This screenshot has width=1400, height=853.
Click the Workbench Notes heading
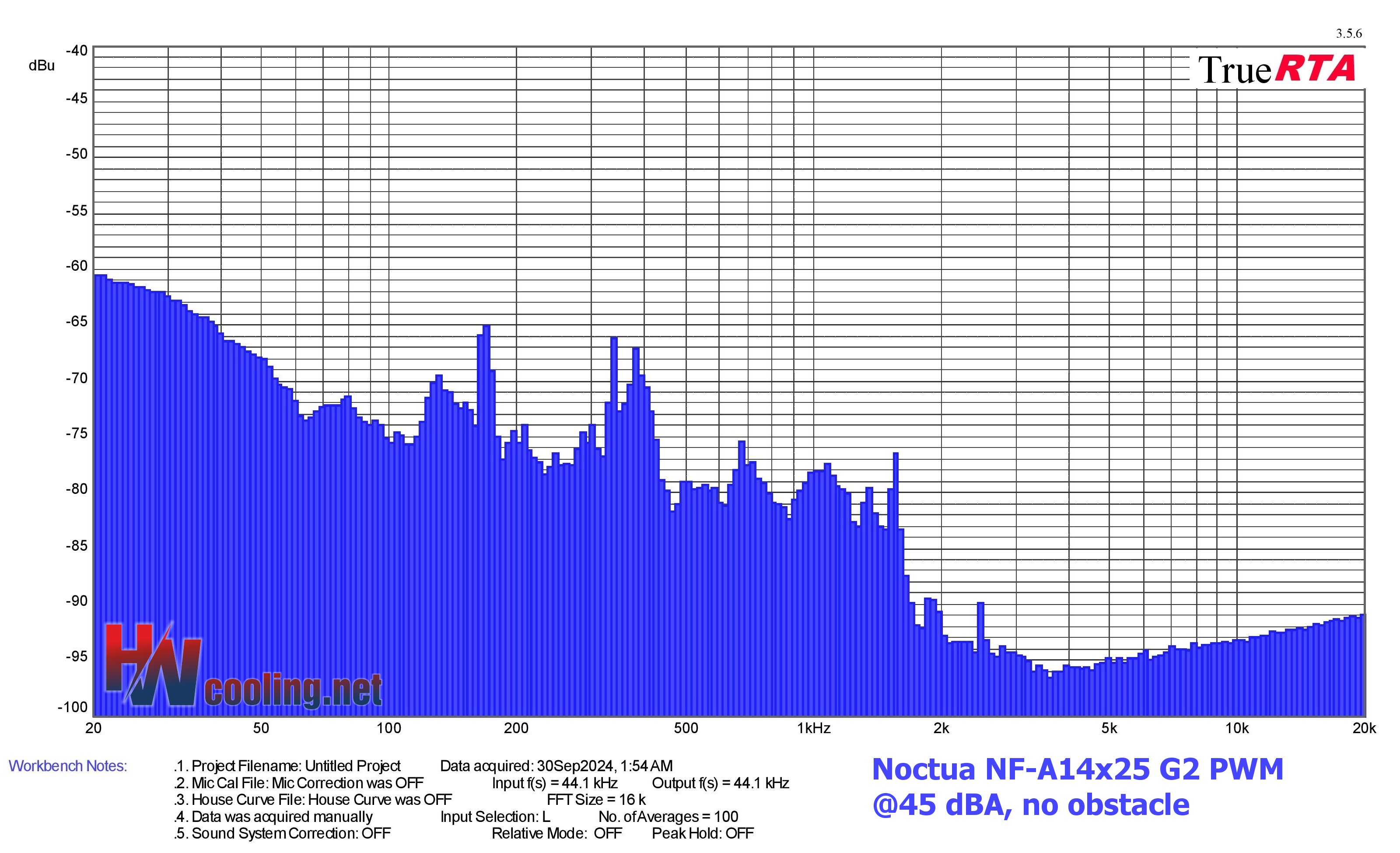[68, 766]
